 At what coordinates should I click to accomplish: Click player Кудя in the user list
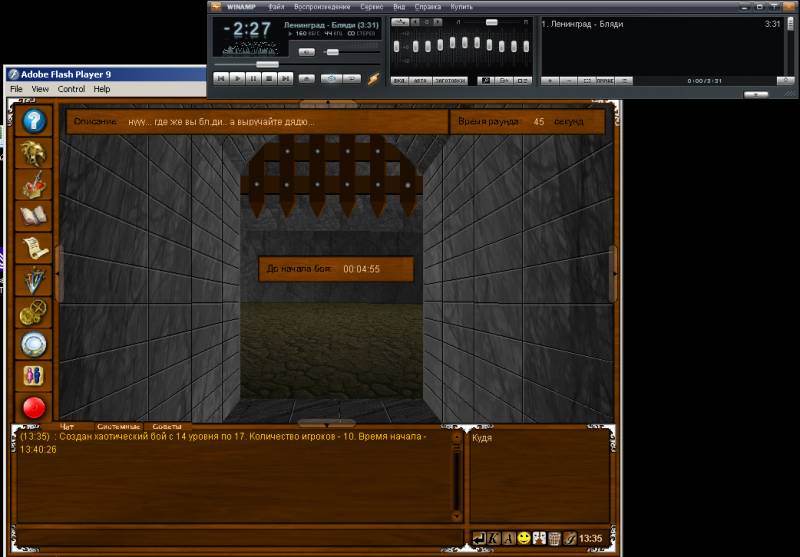[x=482, y=438]
